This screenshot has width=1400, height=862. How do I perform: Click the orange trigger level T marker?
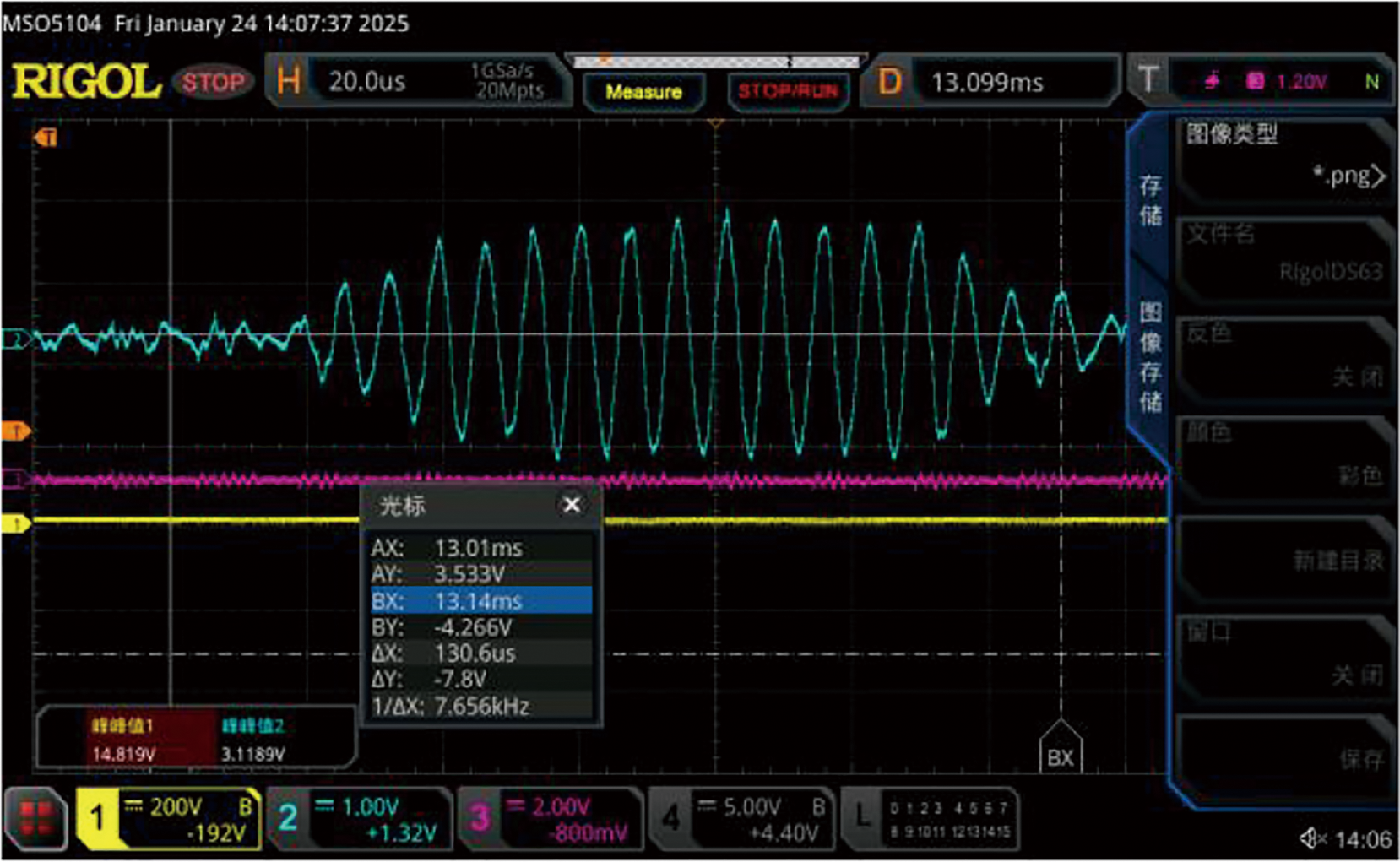tap(17, 431)
